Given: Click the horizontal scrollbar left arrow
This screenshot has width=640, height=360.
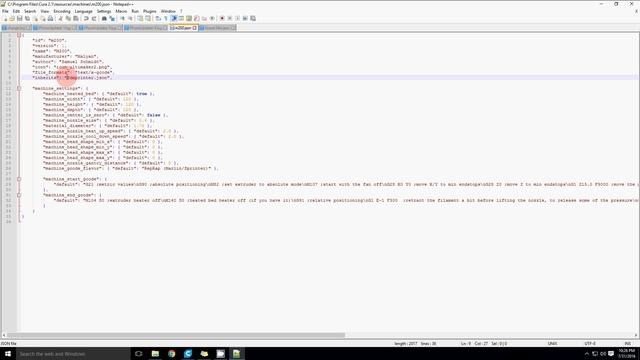Looking at the screenshot, I should [x=4, y=335].
